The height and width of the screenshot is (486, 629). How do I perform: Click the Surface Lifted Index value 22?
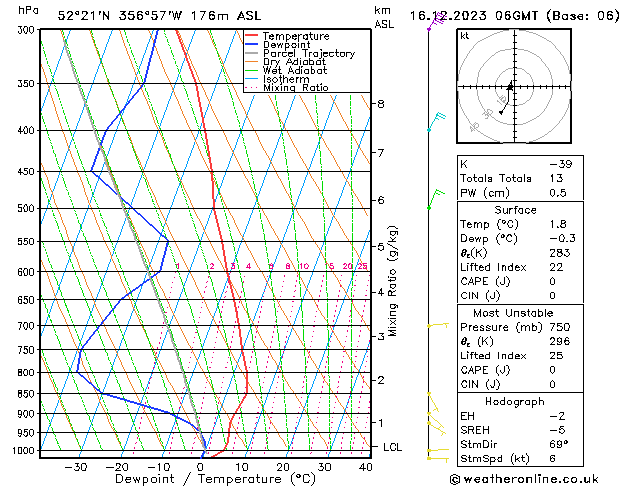556,267
